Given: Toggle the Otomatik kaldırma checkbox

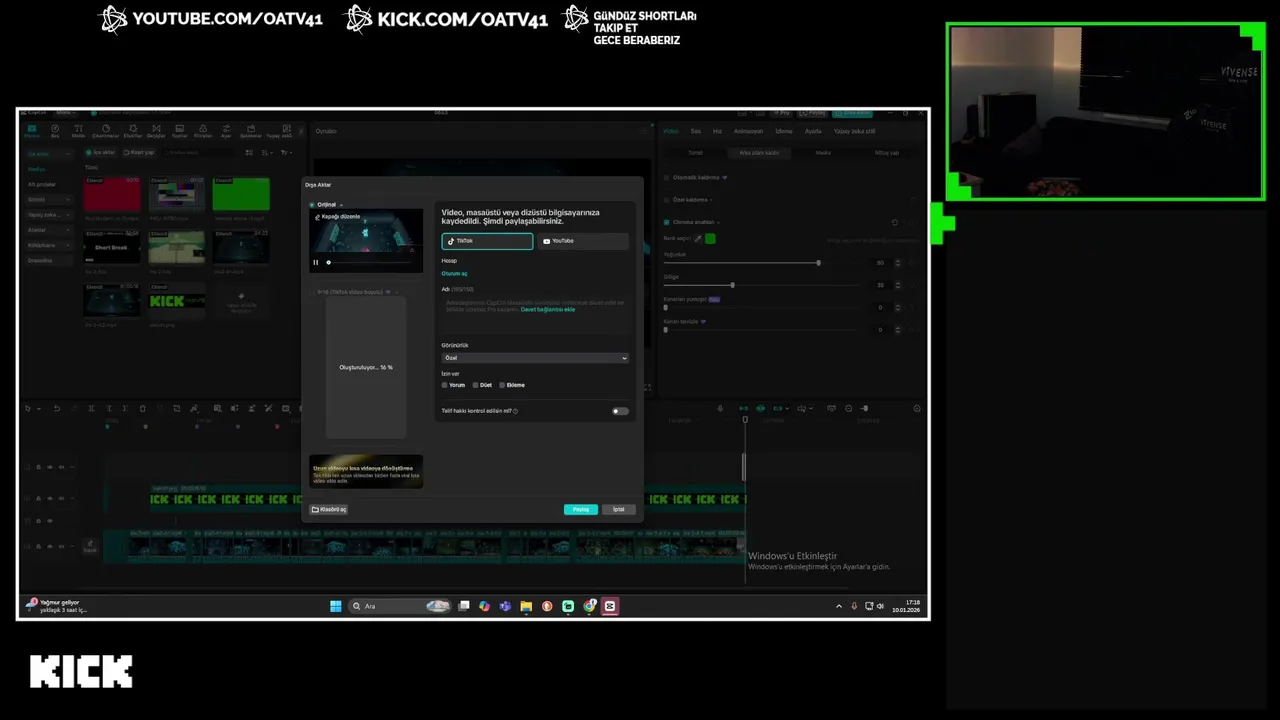Looking at the screenshot, I should [x=666, y=177].
